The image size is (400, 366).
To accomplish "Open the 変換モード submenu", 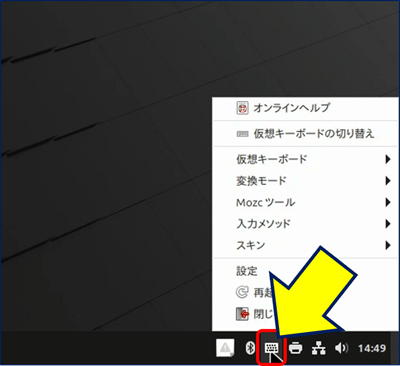I will pyautogui.click(x=306, y=181).
